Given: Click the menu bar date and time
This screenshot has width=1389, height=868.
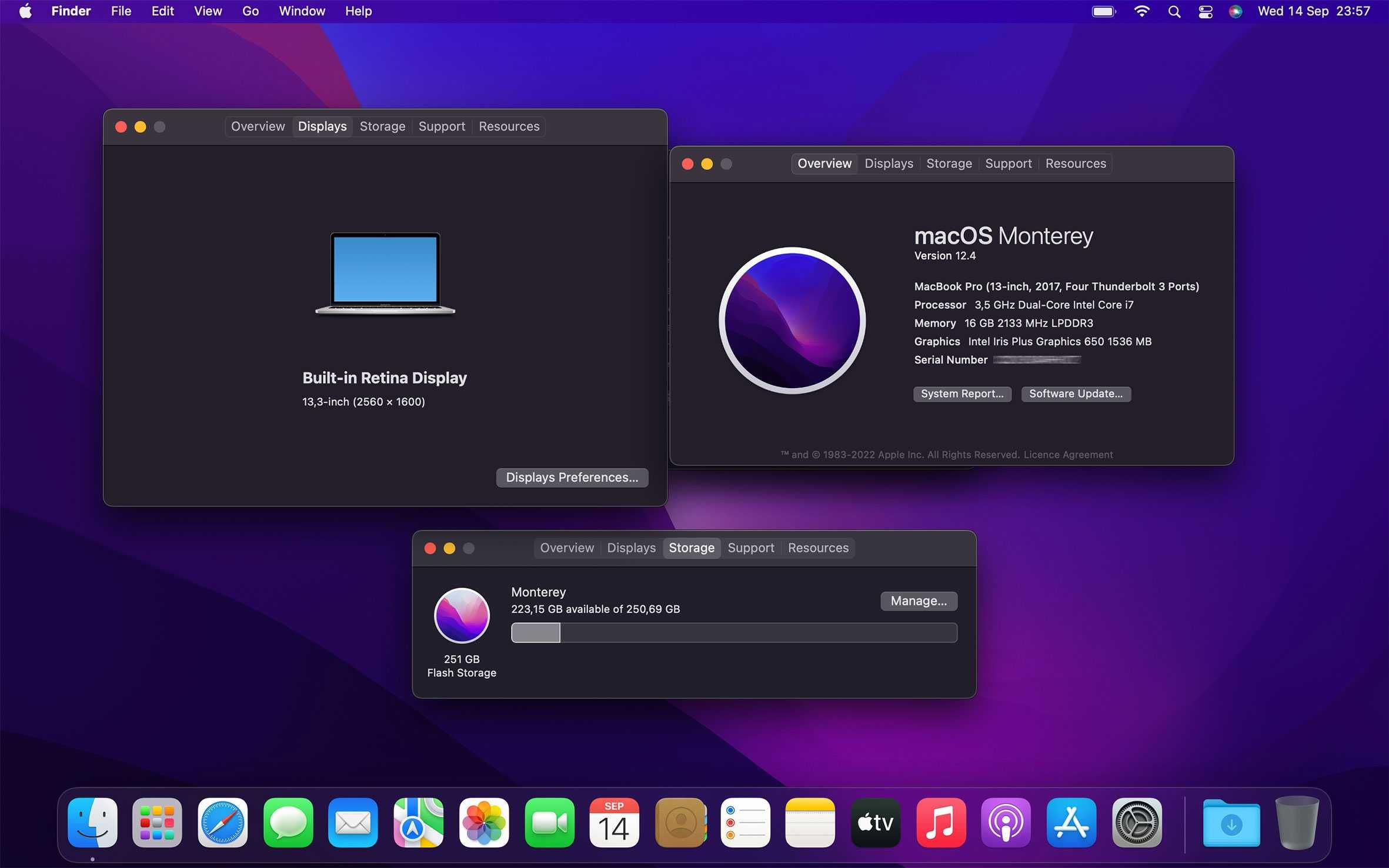Looking at the screenshot, I should coord(1314,11).
